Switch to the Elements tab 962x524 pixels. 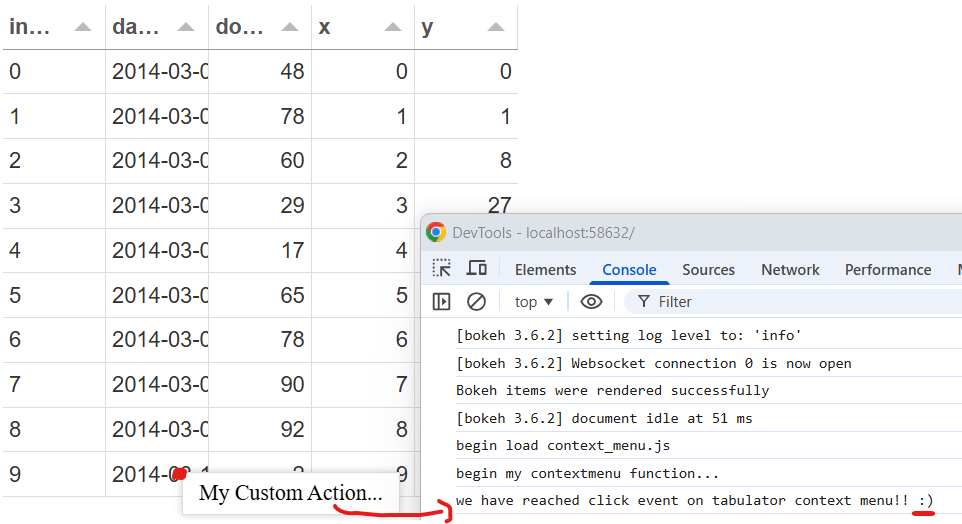pos(545,270)
